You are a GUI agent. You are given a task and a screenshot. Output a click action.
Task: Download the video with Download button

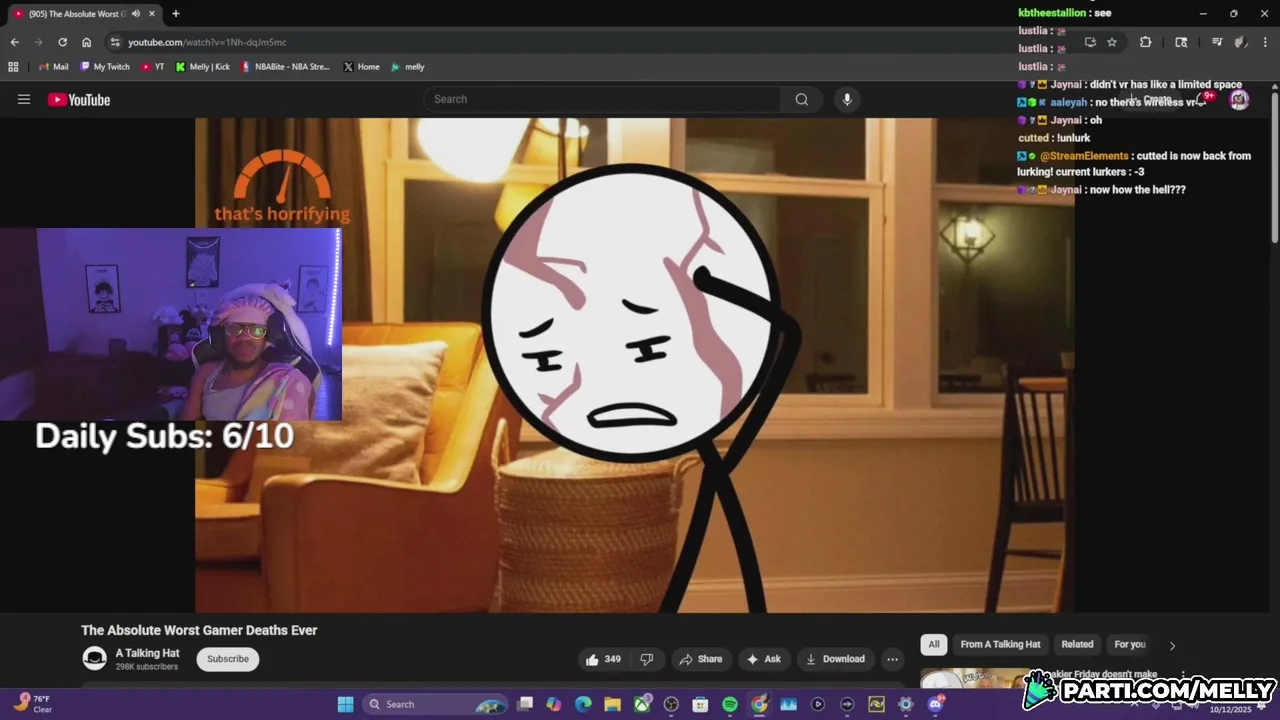(835, 659)
